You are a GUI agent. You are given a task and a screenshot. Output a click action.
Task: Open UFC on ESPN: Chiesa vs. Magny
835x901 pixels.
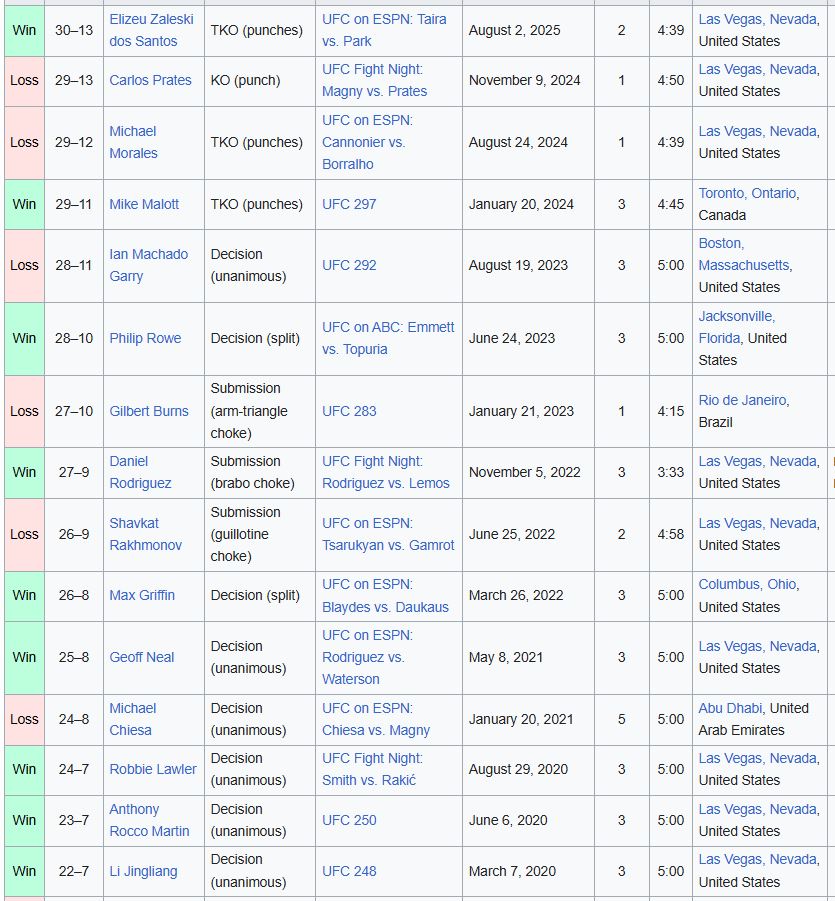tap(376, 719)
